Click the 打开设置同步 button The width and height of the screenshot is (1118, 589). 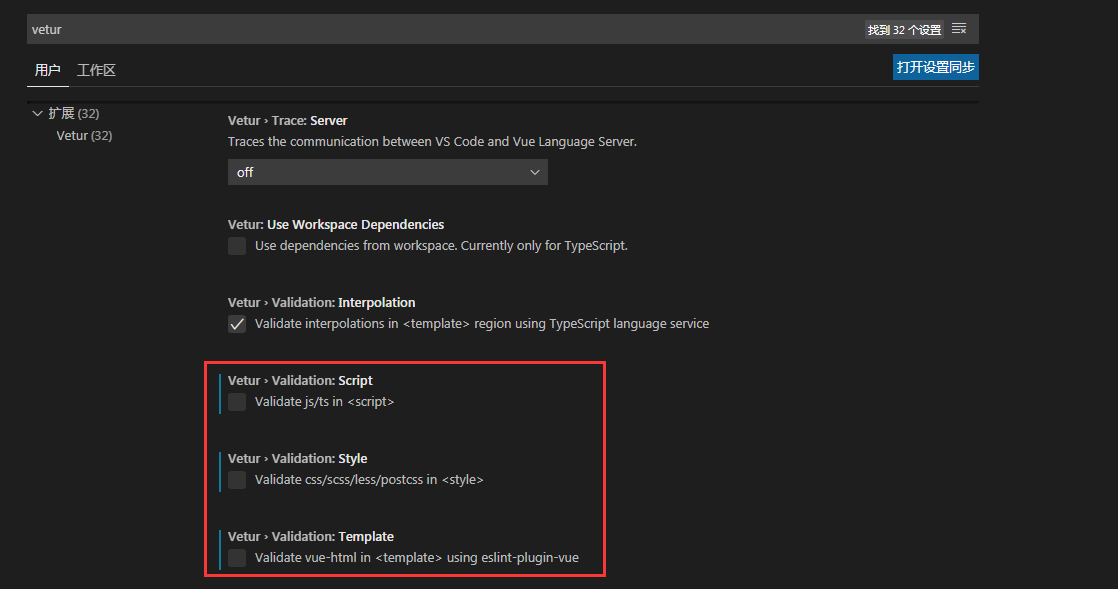(x=935, y=67)
